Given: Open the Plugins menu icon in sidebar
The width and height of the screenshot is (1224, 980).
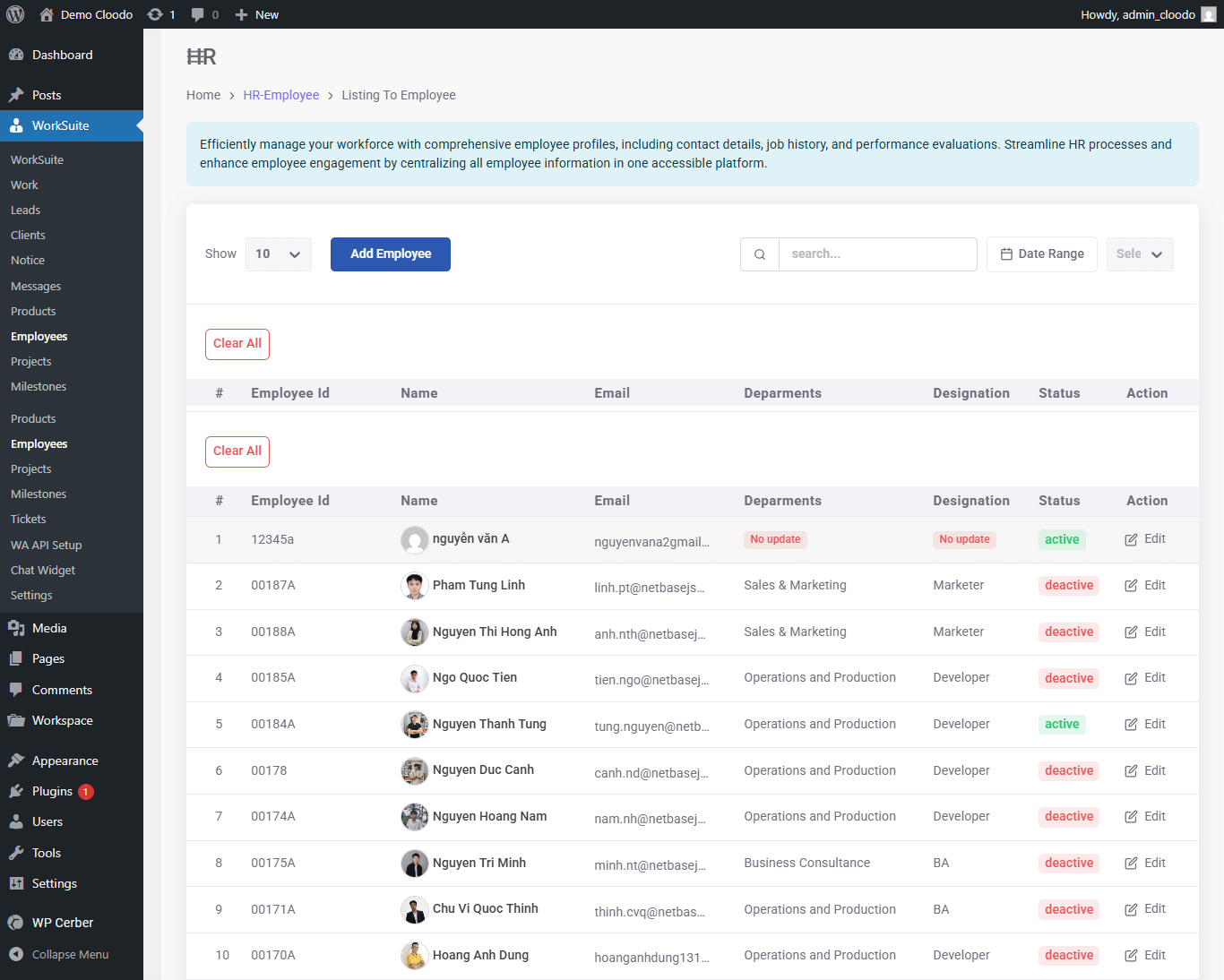Looking at the screenshot, I should [x=16, y=792].
